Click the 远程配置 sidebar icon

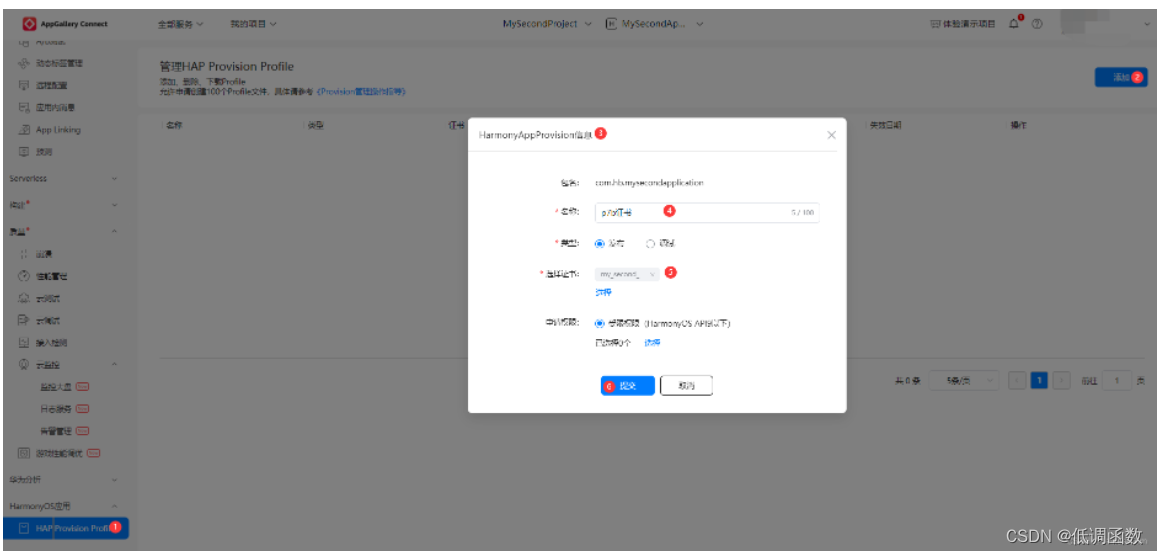pos(23,86)
